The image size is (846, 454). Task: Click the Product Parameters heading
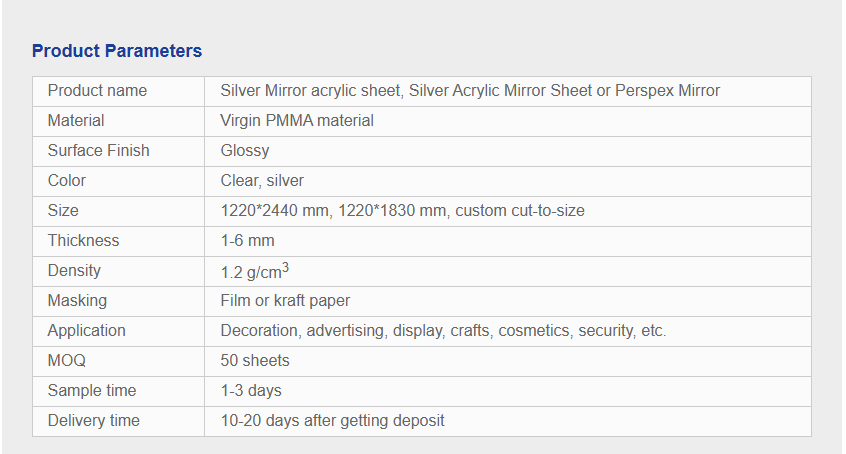pos(117,51)
